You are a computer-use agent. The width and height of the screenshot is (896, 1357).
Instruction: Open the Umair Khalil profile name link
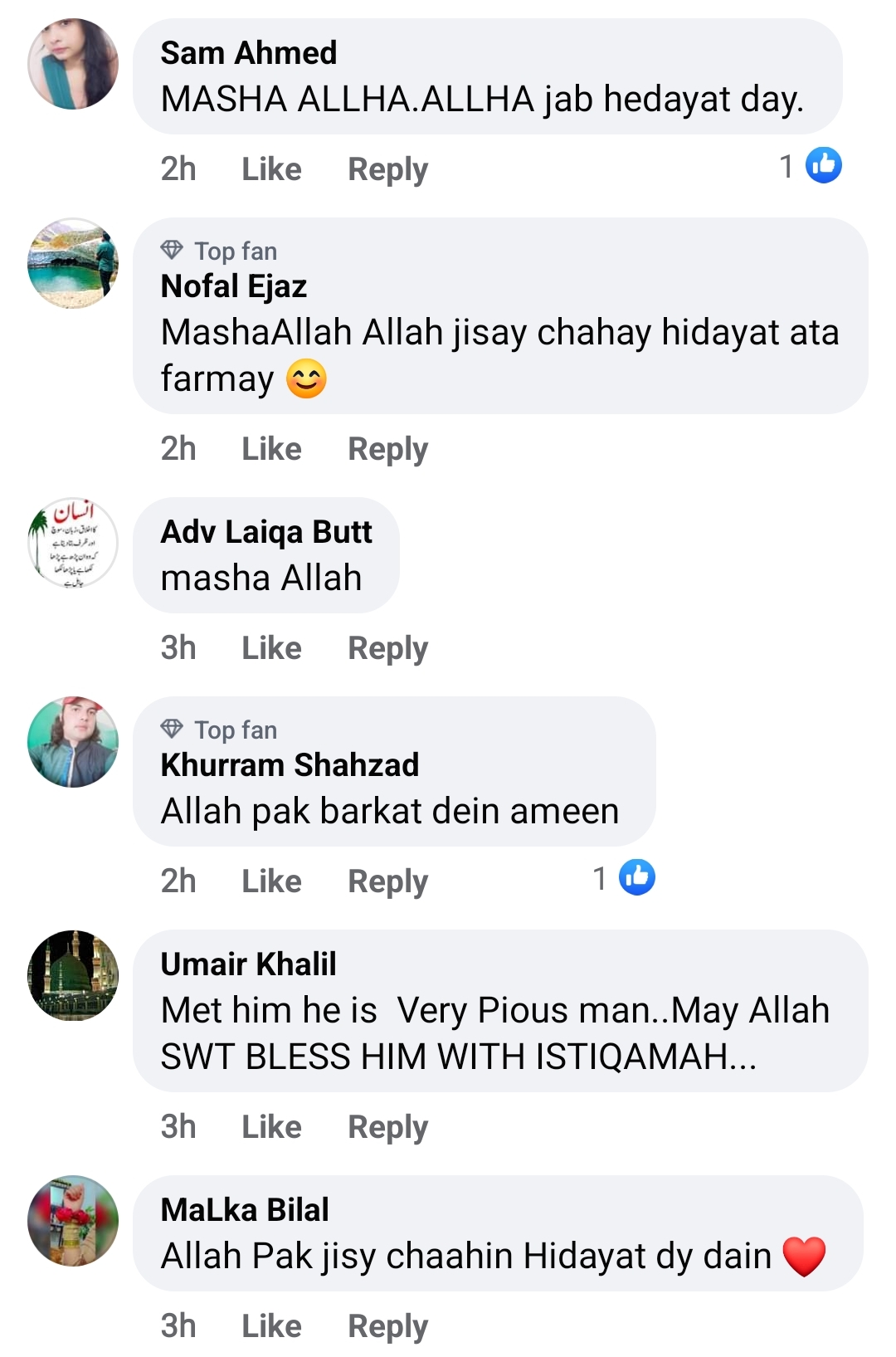(248, 964)
